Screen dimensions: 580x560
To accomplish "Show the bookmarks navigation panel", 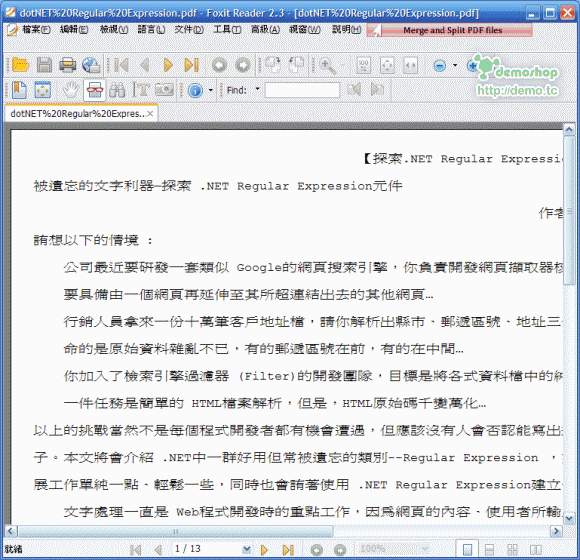I will point(19,90).
